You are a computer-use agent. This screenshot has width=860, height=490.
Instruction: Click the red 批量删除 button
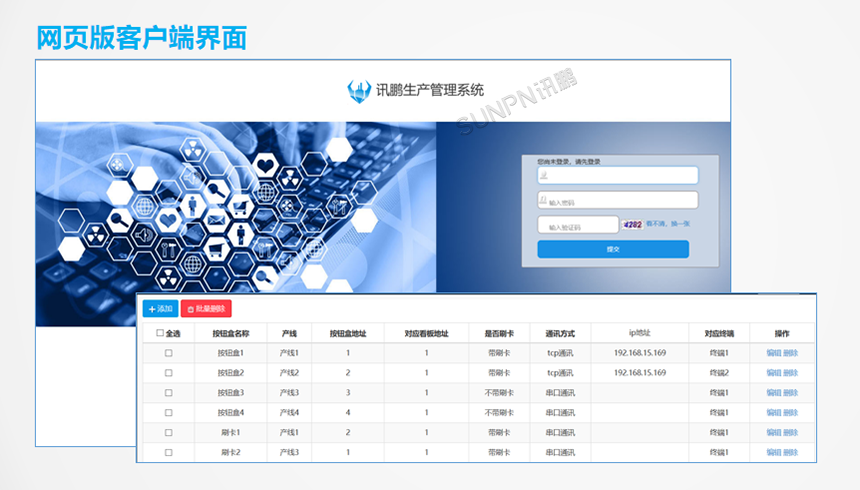click(206, 309)
